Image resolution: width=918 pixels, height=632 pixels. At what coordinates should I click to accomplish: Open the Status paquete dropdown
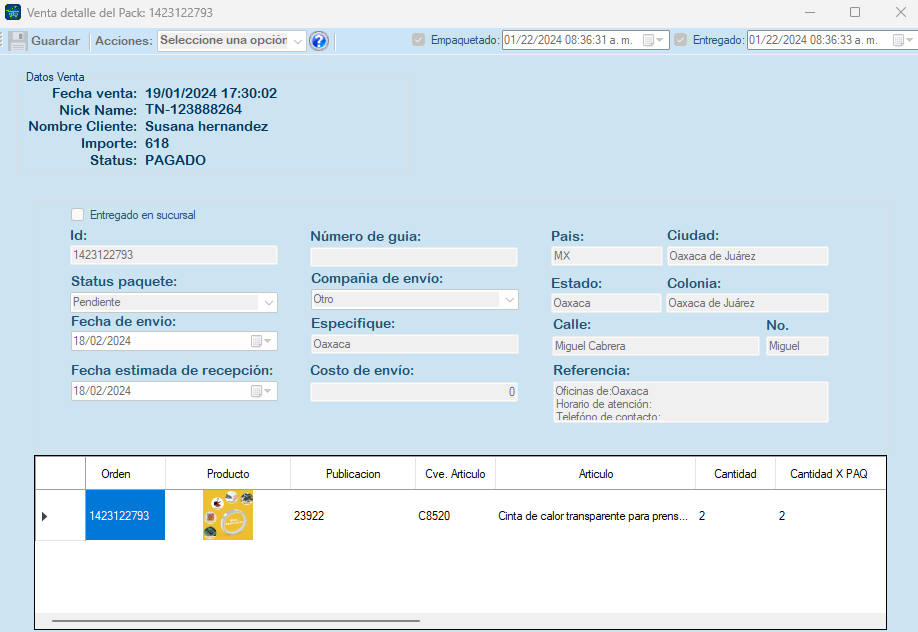point(267,302)
